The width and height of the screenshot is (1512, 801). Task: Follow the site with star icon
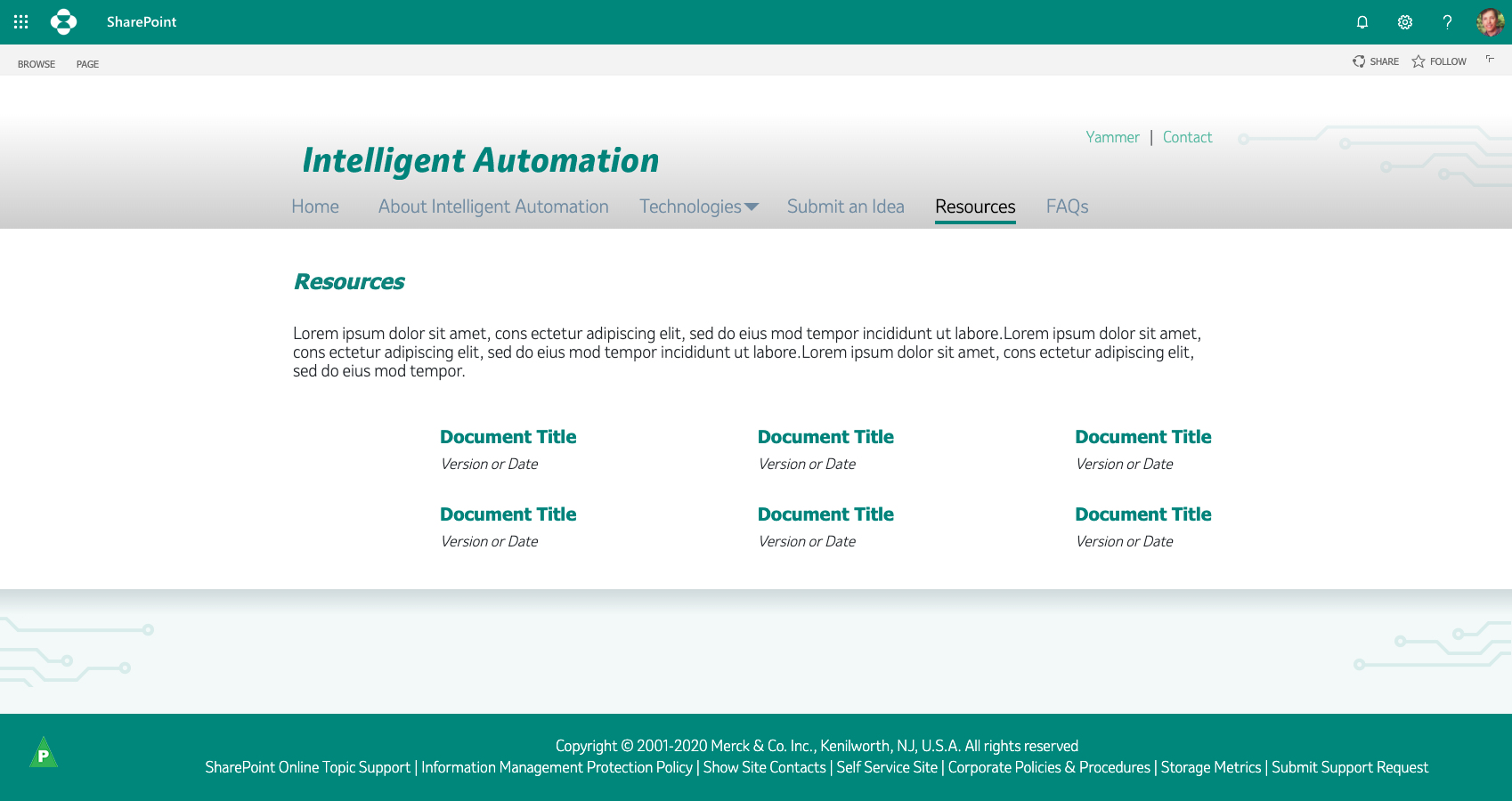(x=1419, y=61)
